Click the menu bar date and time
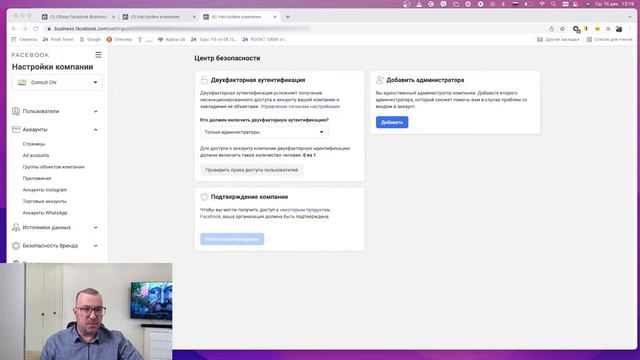640x360 pixels. [615, 4]
